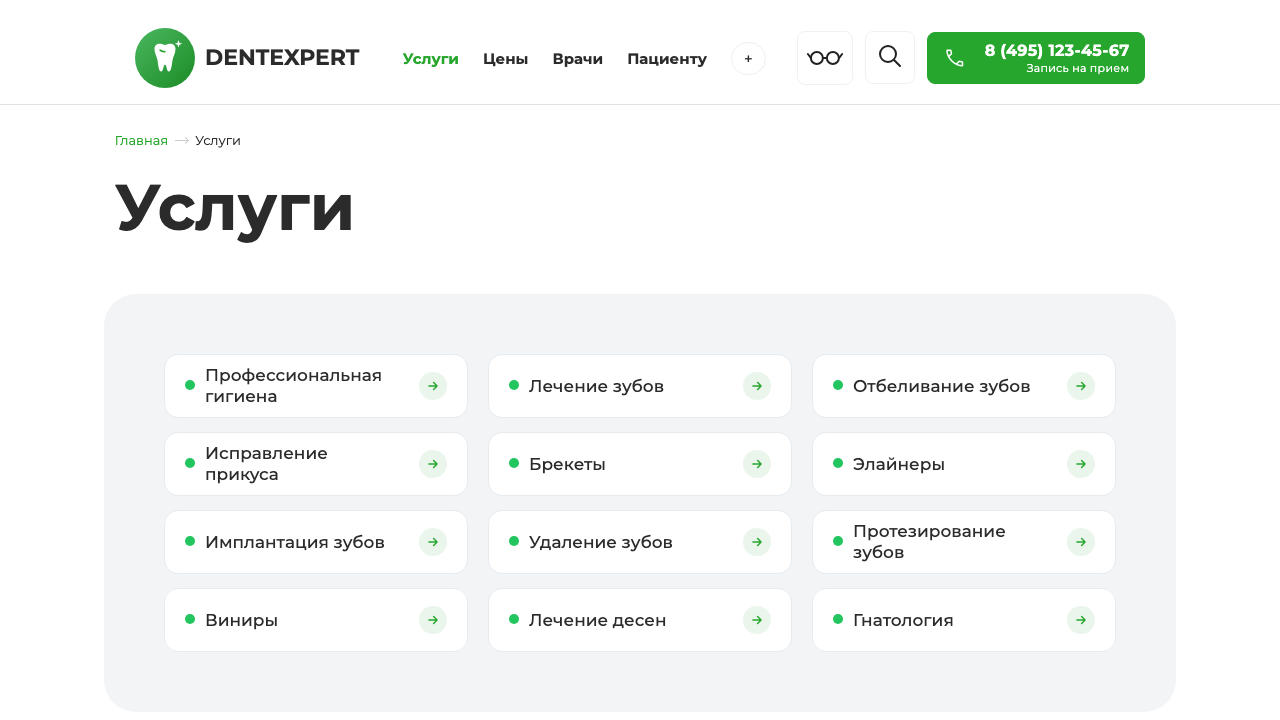Click arrow icon on Исправление прикуса card

[x=433, y=464]
